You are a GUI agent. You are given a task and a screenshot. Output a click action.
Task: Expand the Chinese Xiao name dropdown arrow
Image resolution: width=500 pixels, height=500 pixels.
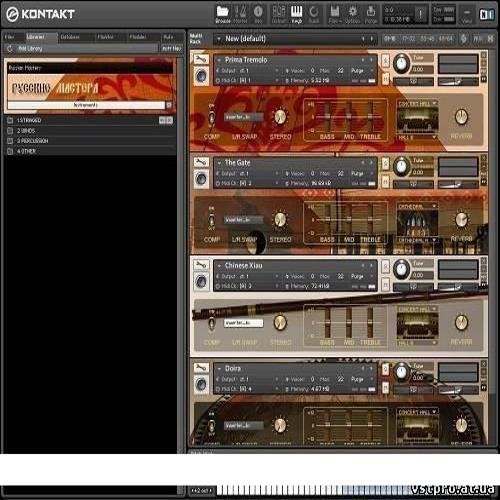pyautogui.click(x=219, y=266)
